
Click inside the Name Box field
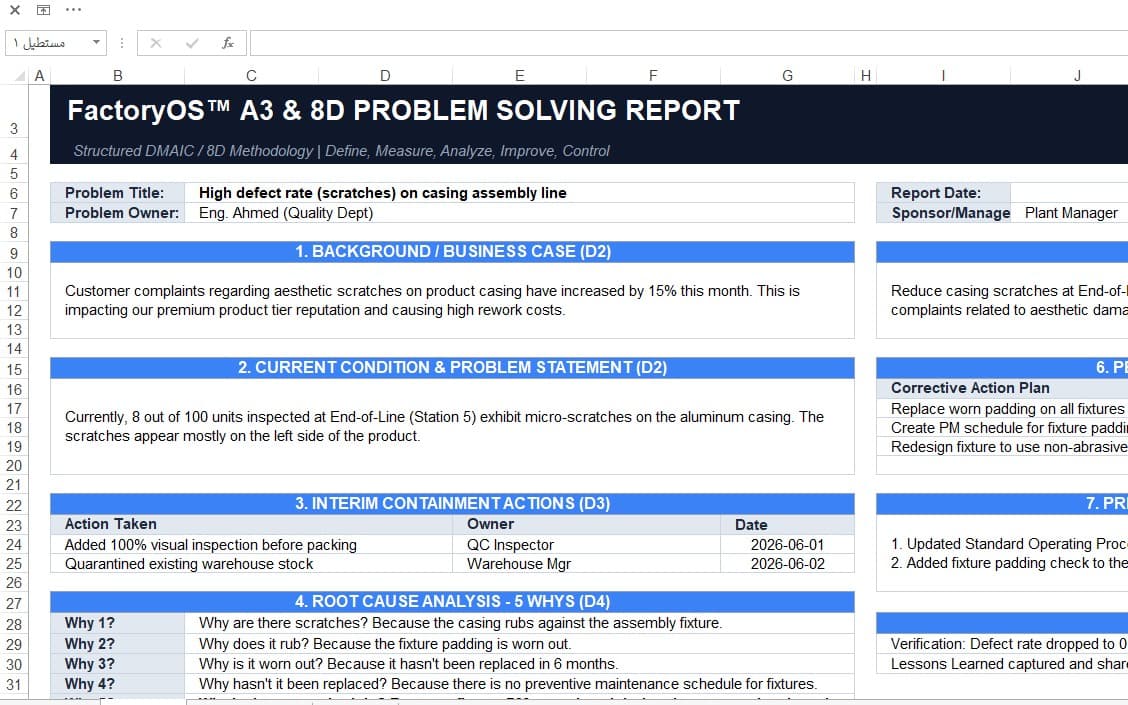(49, 43)
